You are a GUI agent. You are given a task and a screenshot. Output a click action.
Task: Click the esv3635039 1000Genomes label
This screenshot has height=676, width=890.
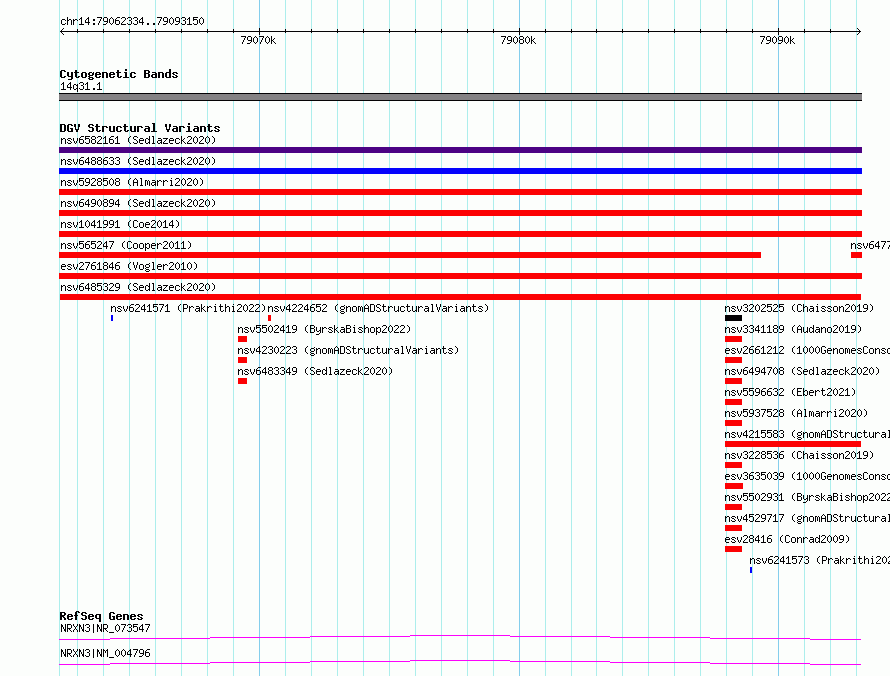tap(807, 476)
